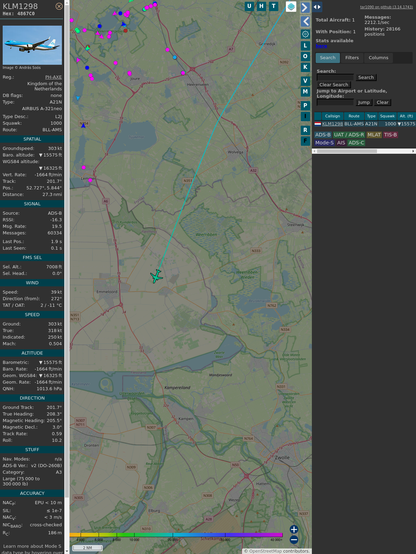The height and width of the screenshot is (554, 416).
Task: Center map with the crosshair button
Action: point(305,34)
